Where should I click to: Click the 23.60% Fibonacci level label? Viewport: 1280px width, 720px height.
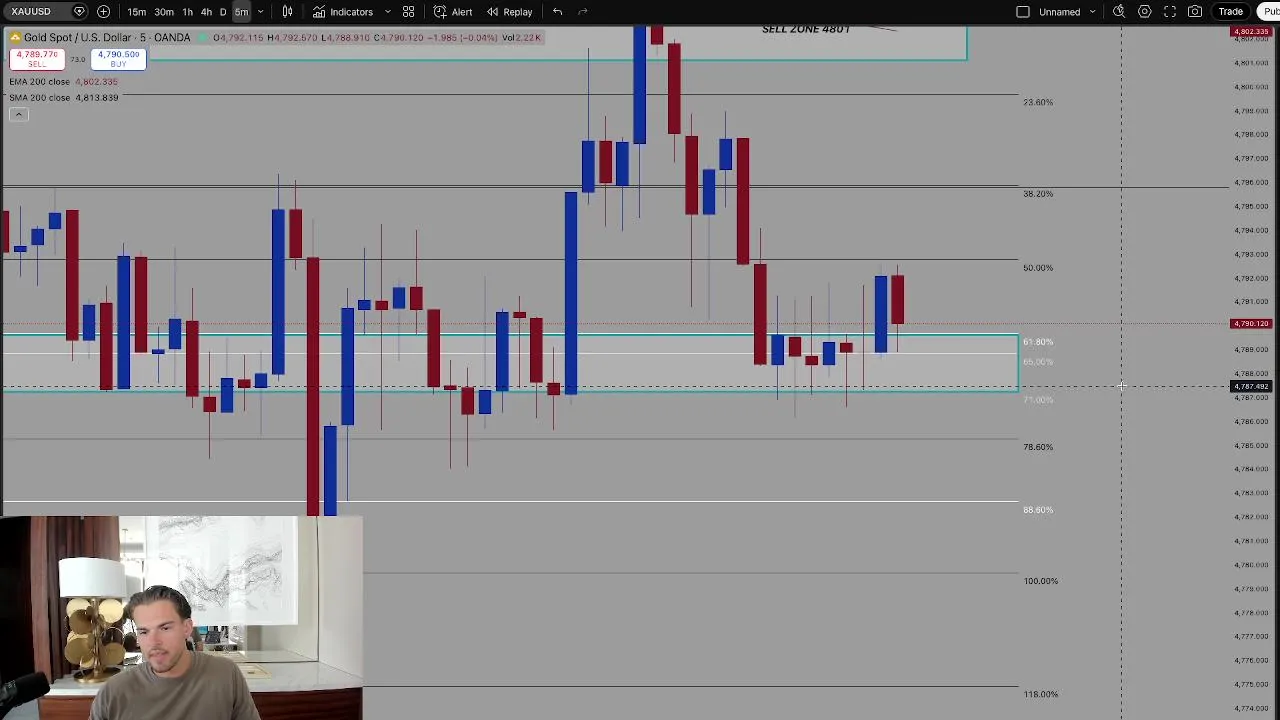[x=1038, y=102]
